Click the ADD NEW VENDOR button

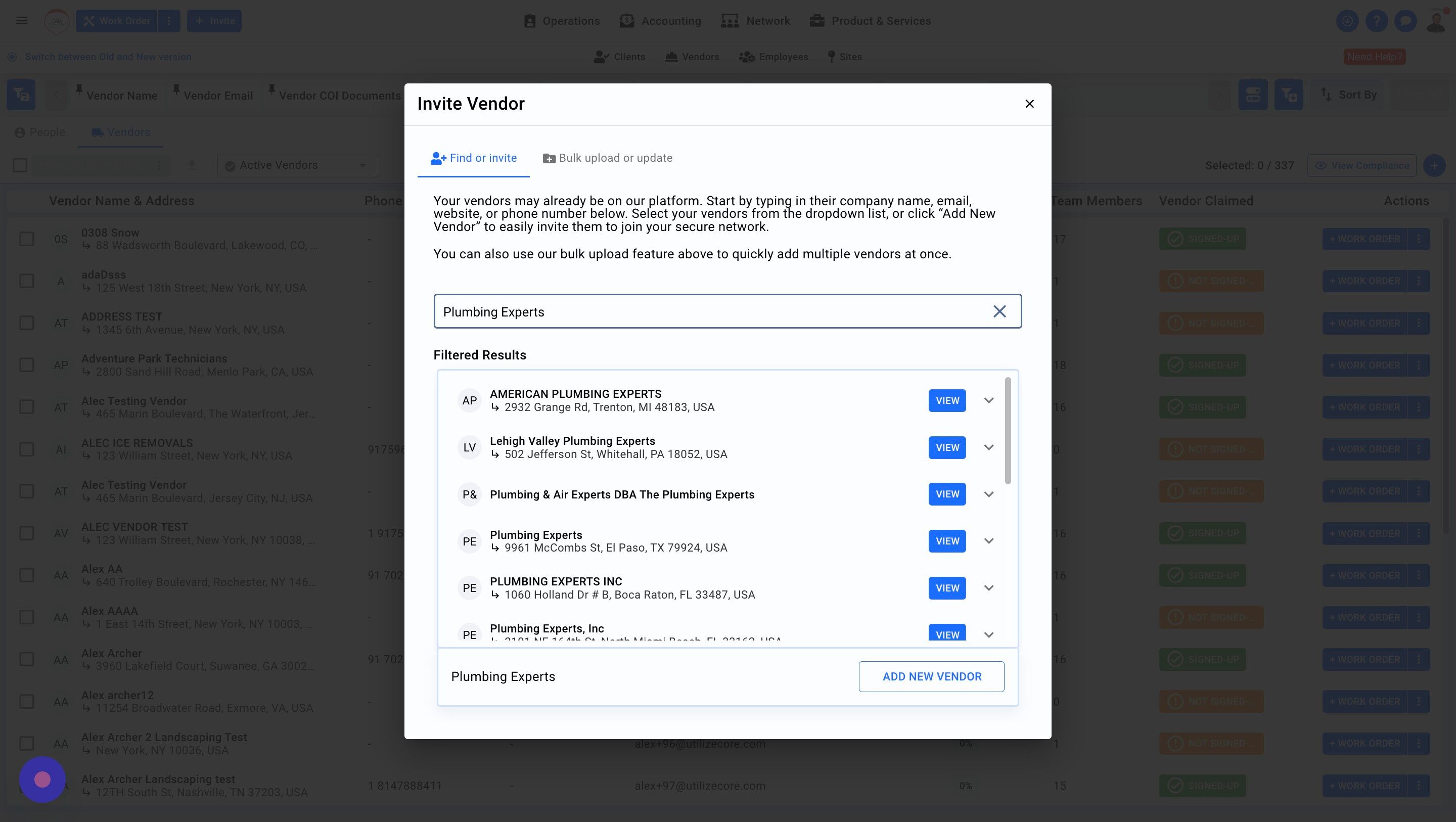coord(931,677)
